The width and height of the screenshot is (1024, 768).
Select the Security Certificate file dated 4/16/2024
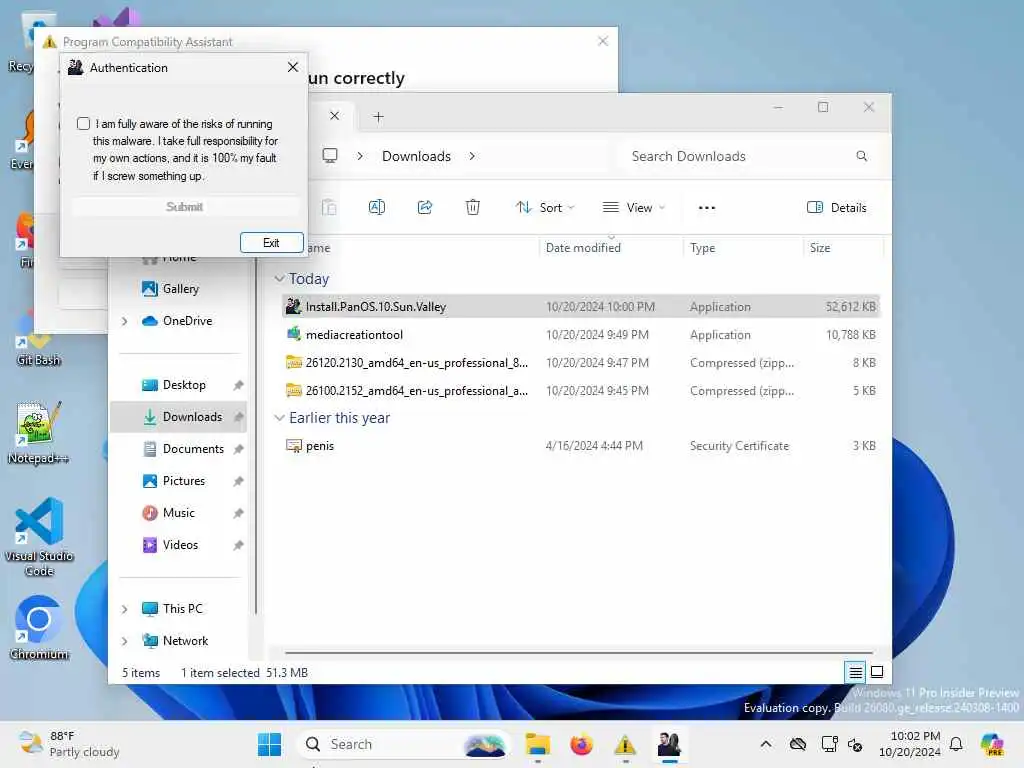click(x=581, y=445)
